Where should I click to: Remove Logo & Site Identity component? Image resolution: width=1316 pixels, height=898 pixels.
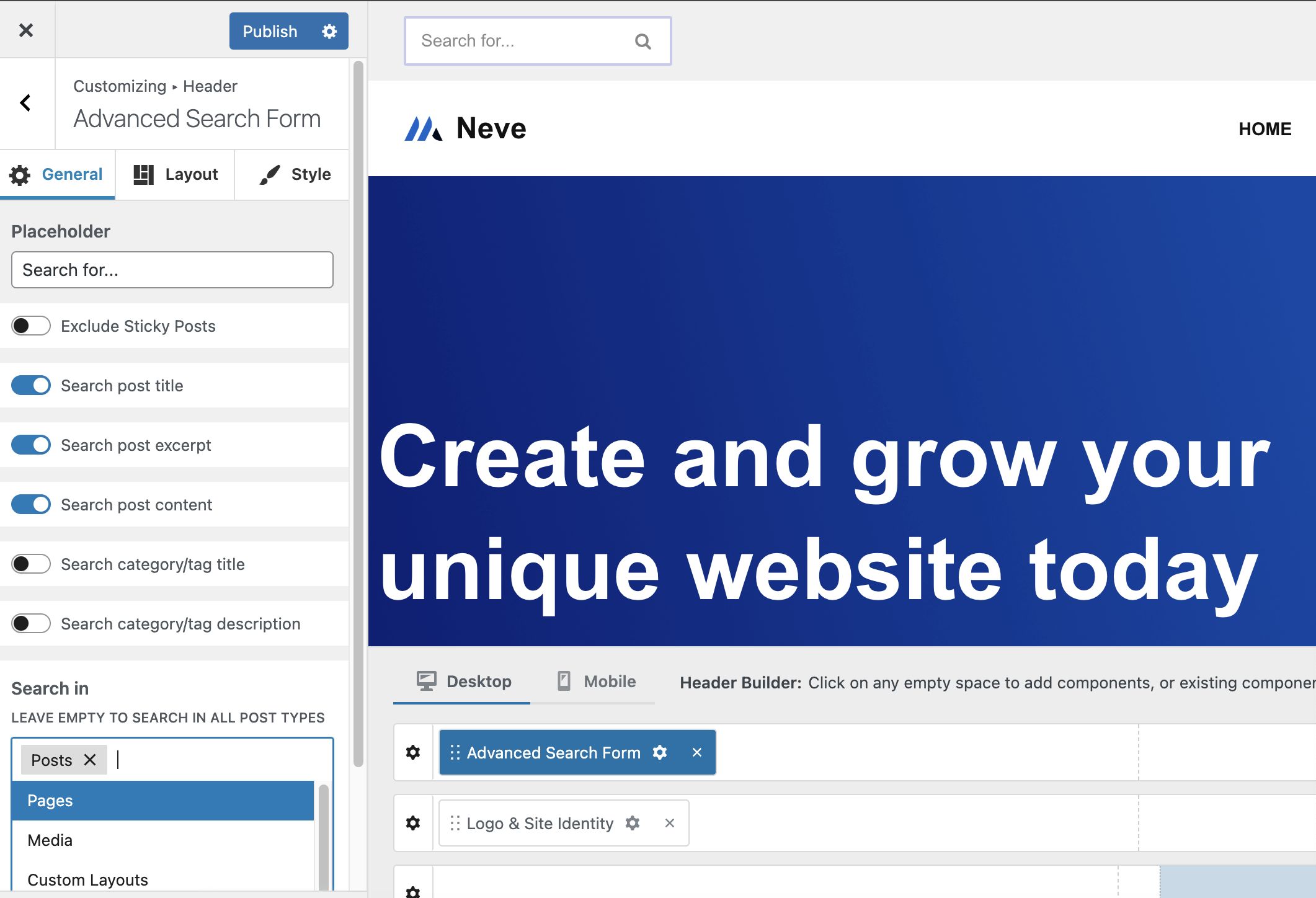coord(670,823)
